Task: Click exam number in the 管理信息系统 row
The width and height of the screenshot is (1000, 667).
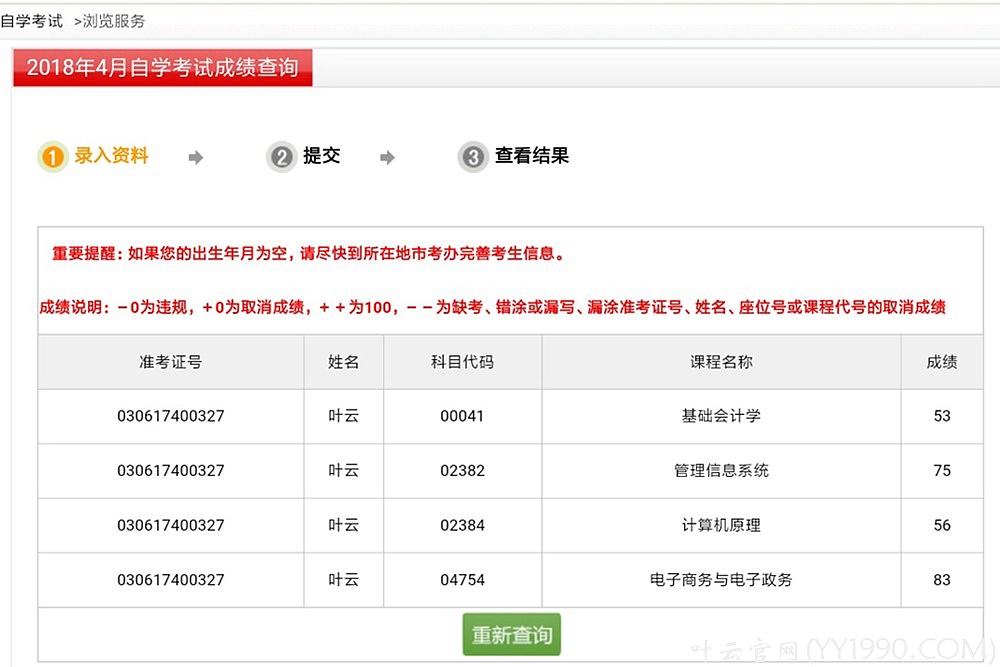Action: [171, 471]
